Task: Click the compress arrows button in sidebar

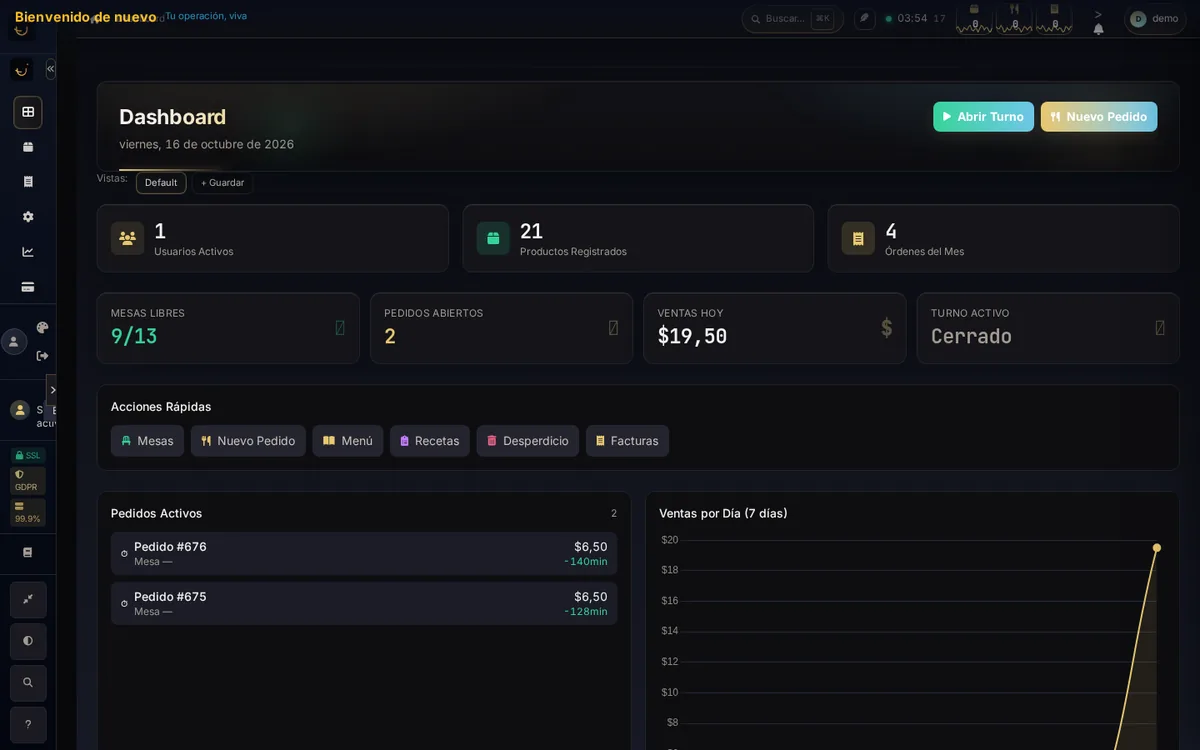Action: 28,599
